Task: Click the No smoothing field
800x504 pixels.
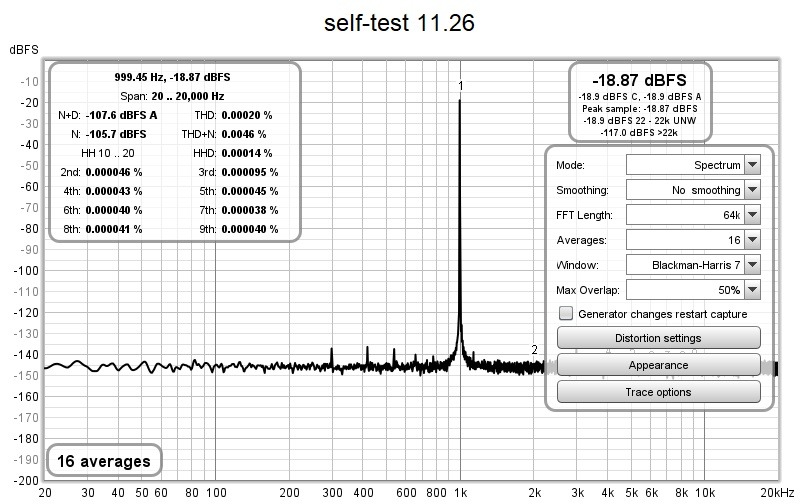Action: click(685, 190)
